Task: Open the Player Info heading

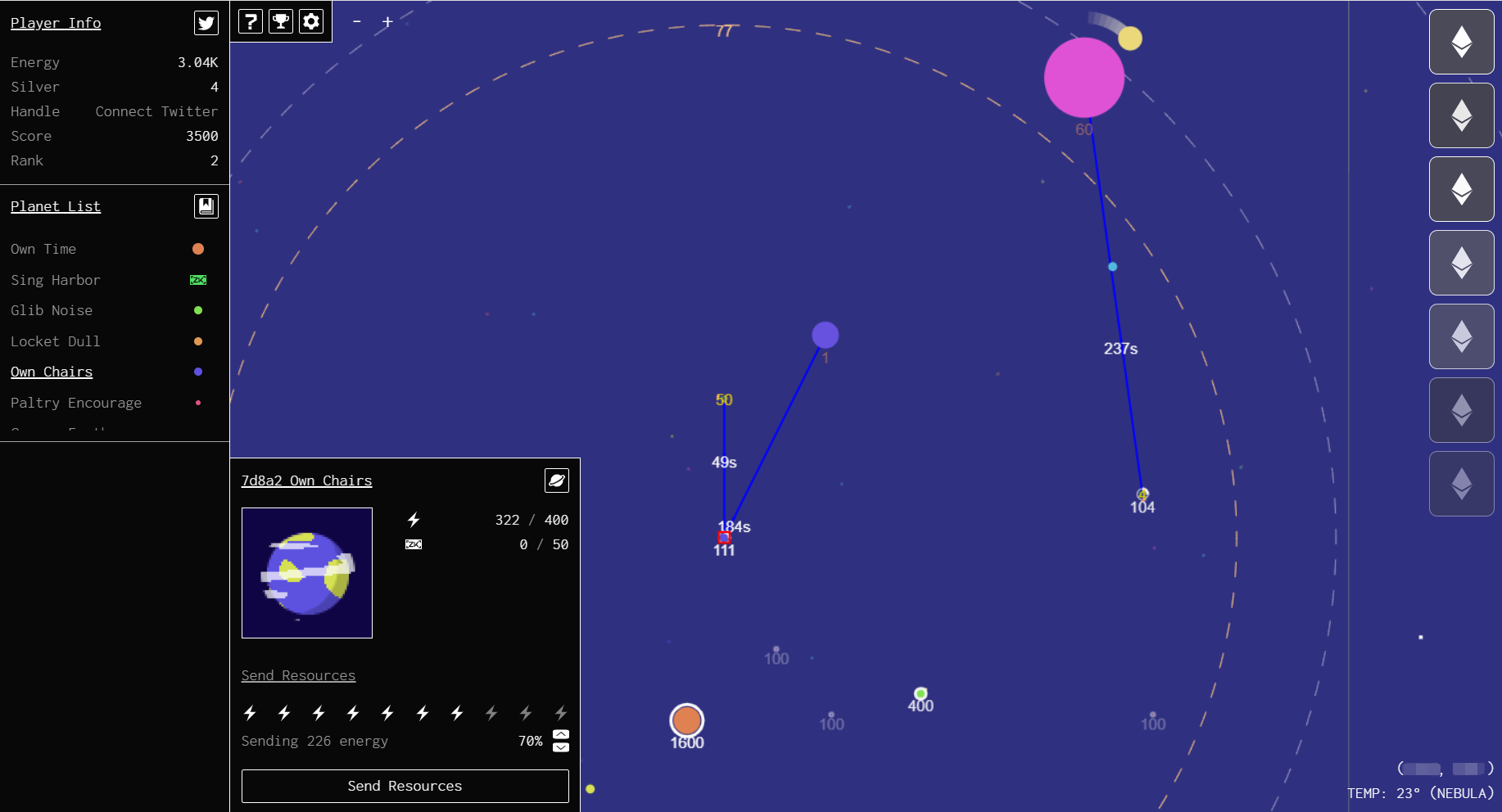Action: [x=56, y=23]
